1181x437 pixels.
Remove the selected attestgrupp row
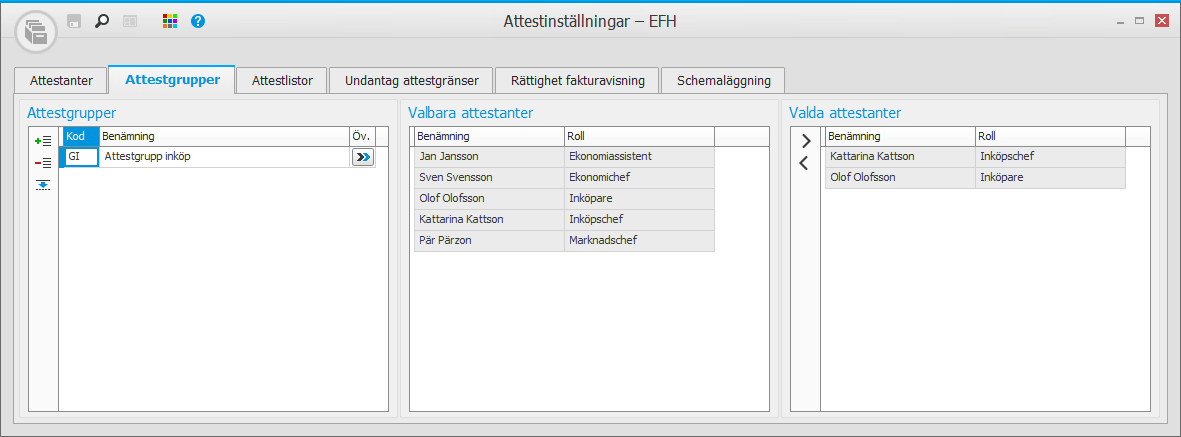tap(43, 163)
